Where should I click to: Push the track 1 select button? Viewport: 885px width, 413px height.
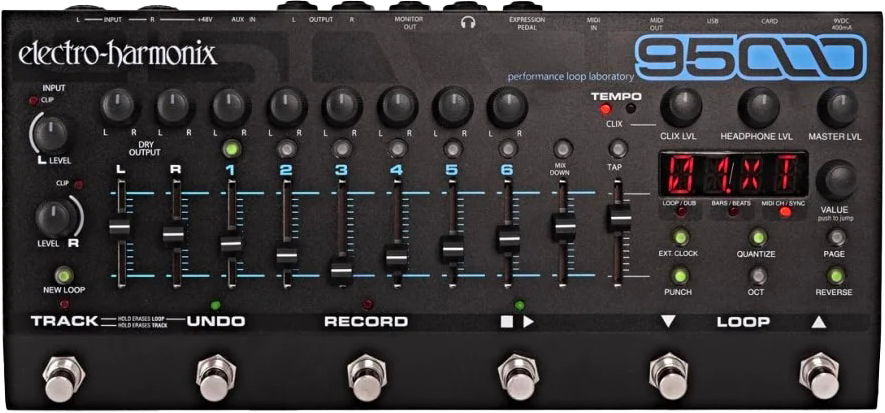point(230,150)
